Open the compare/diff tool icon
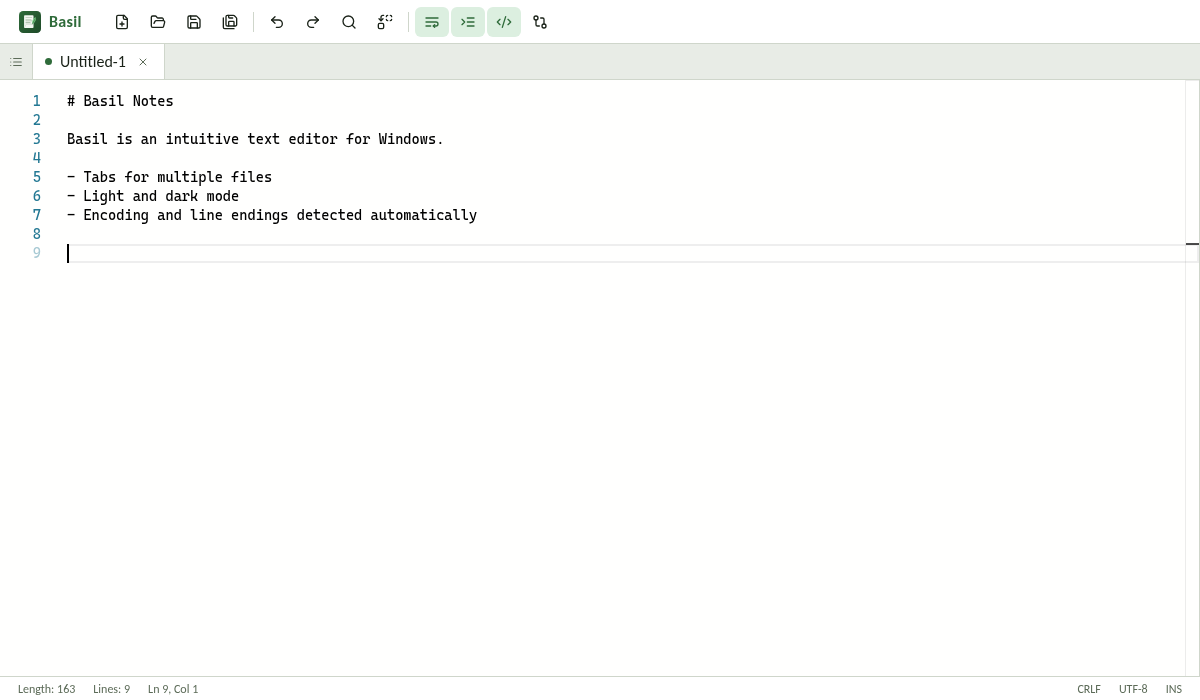 540,22
